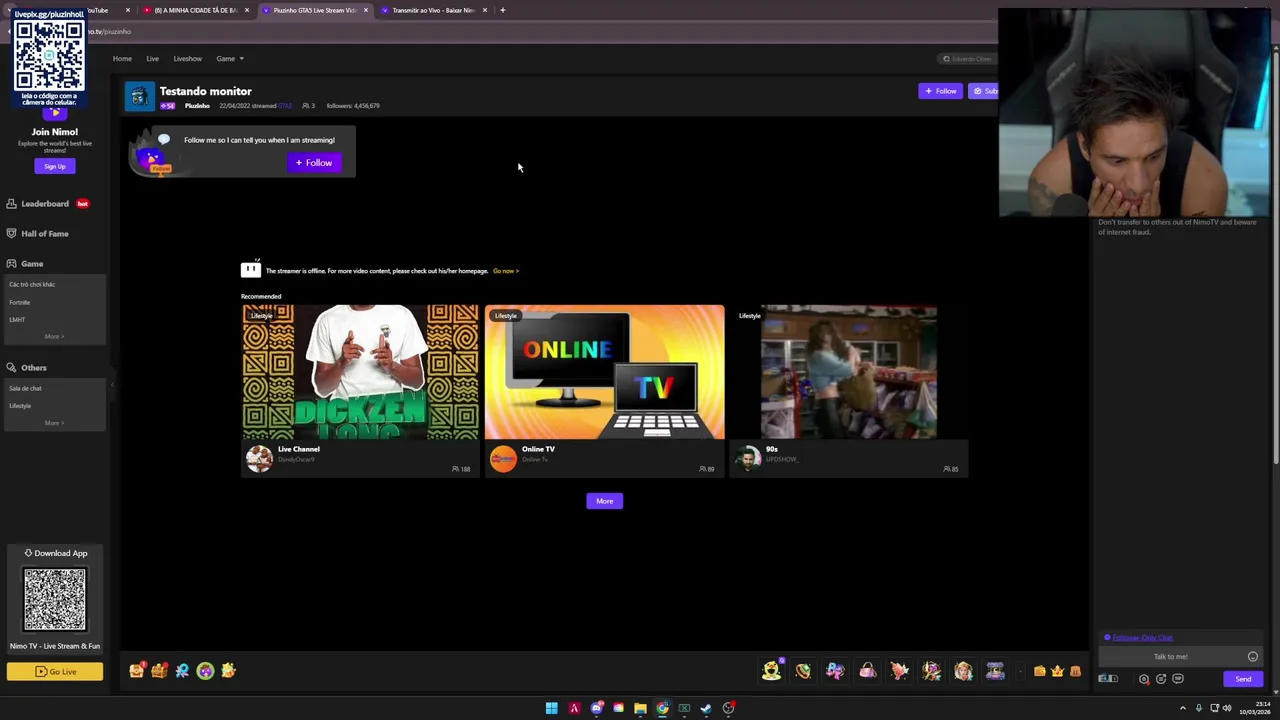Select Piuzinho GTA5 Live Stream tab

click(315, 10)
